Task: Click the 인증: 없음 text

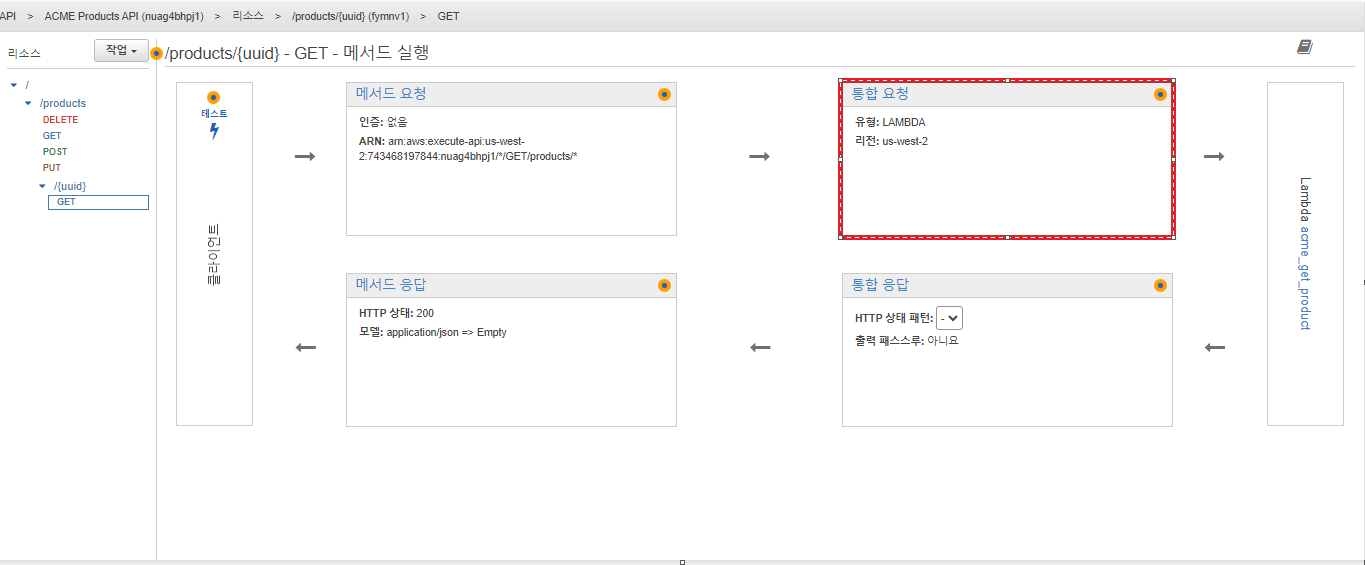Action: click(x=383, y=122)
